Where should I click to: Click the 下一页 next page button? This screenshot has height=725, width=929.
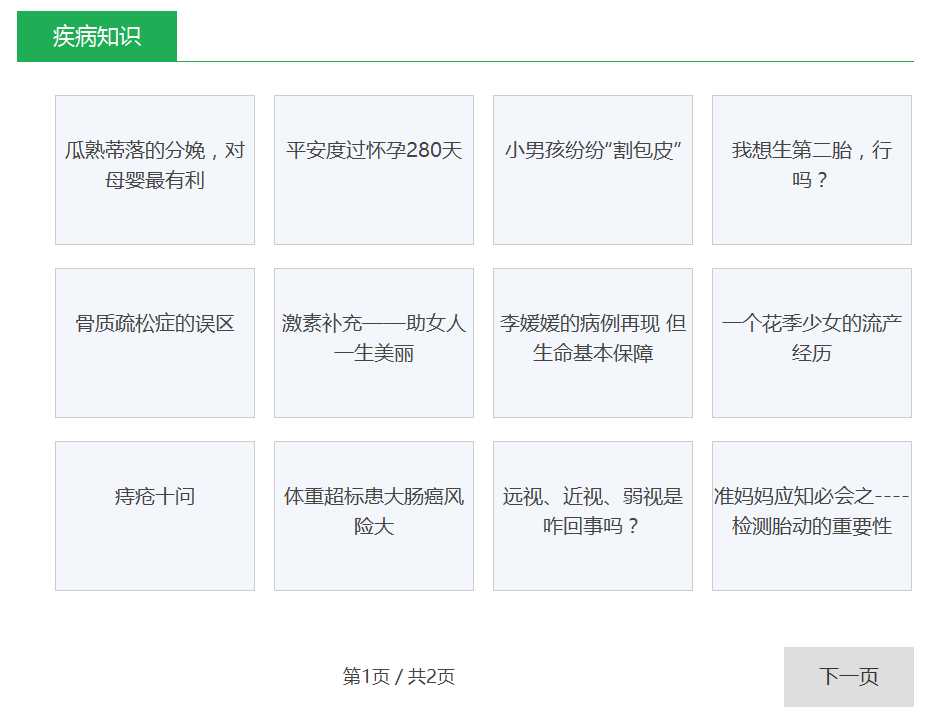coord(848,676)
